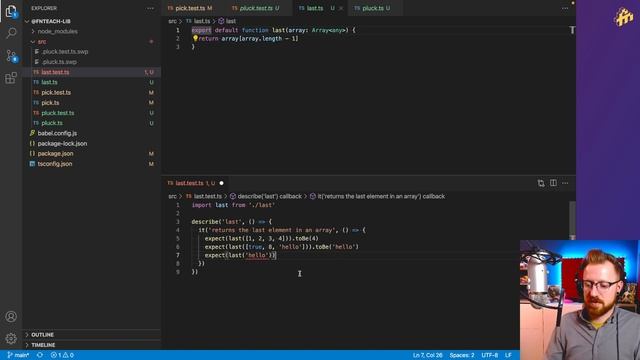Click the open changes icon in lower editor

click(x=541, y=183)
